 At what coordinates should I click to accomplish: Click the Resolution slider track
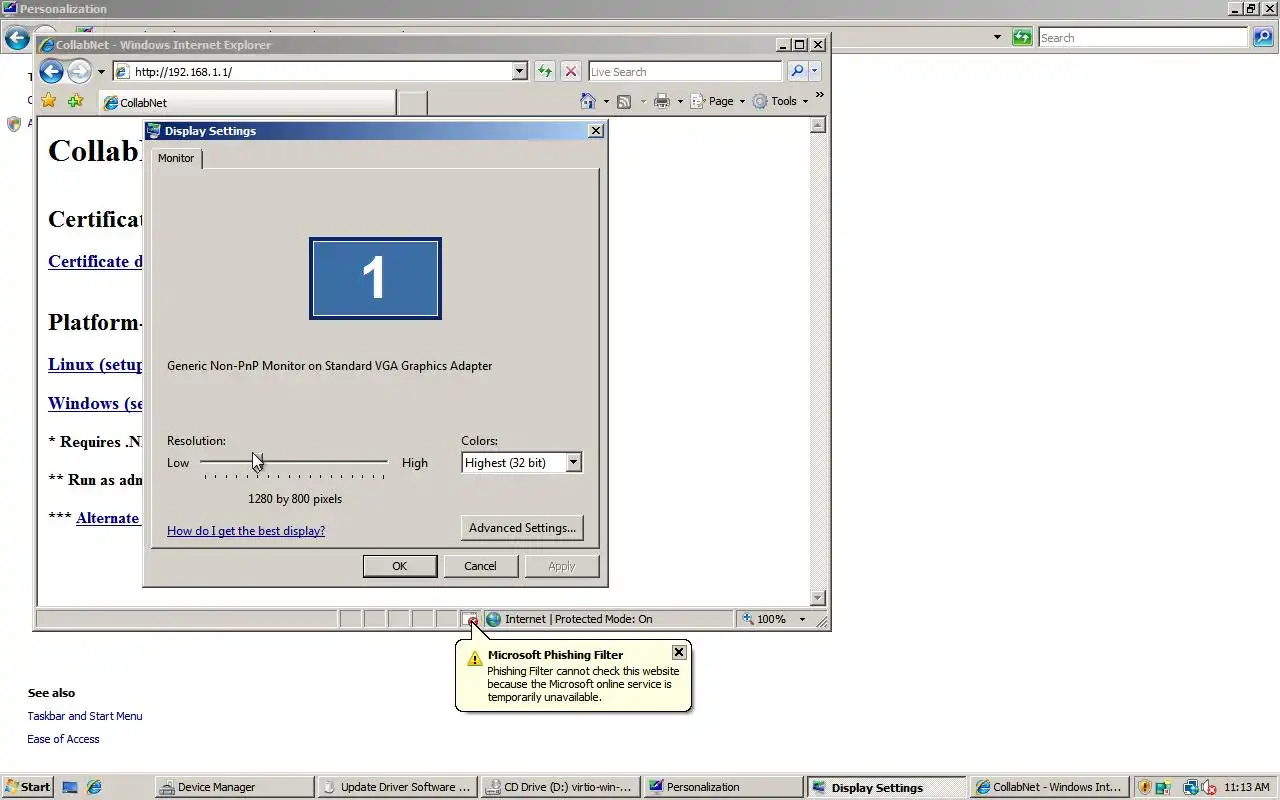pyautogui.click(x=293, y=462)
